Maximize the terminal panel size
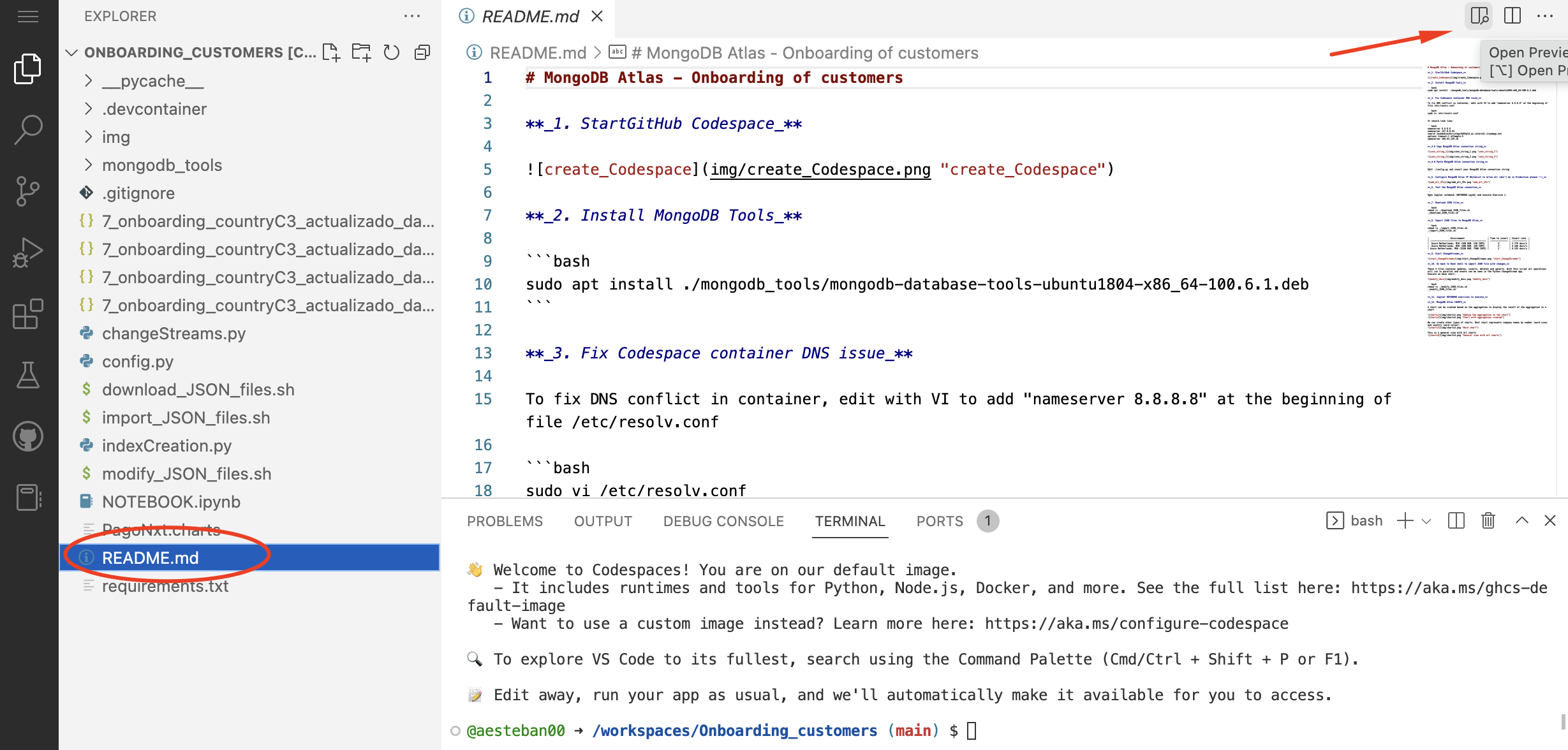 click(x=1522, y=521)
